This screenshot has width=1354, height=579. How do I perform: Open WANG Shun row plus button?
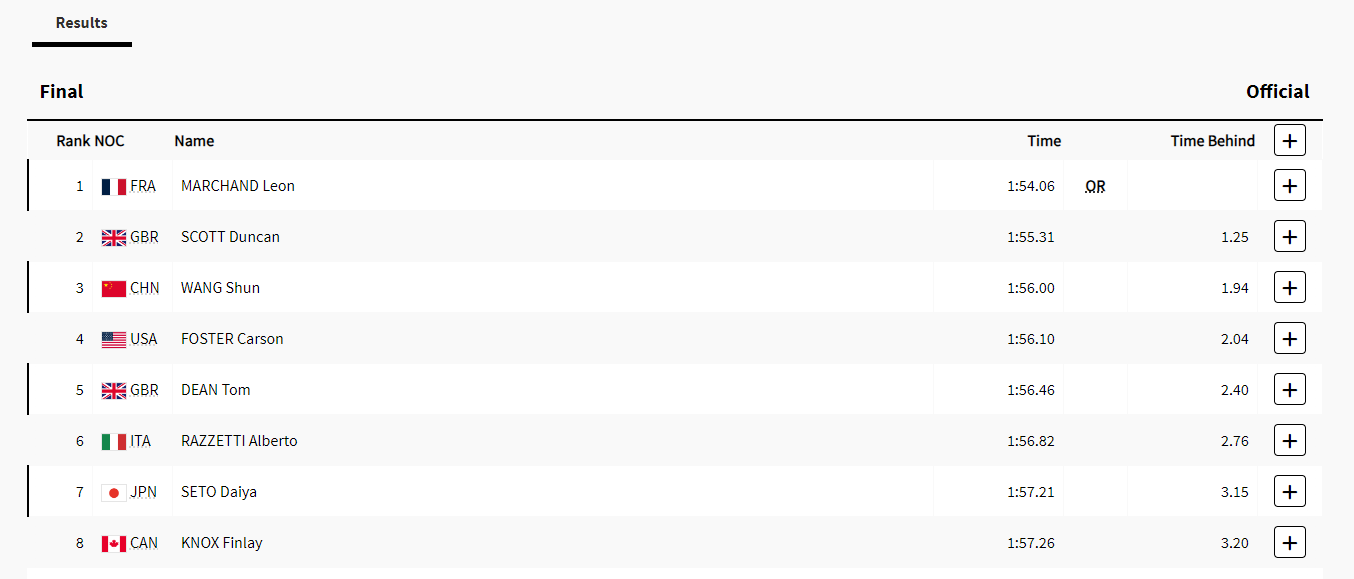coord(1290,288)
